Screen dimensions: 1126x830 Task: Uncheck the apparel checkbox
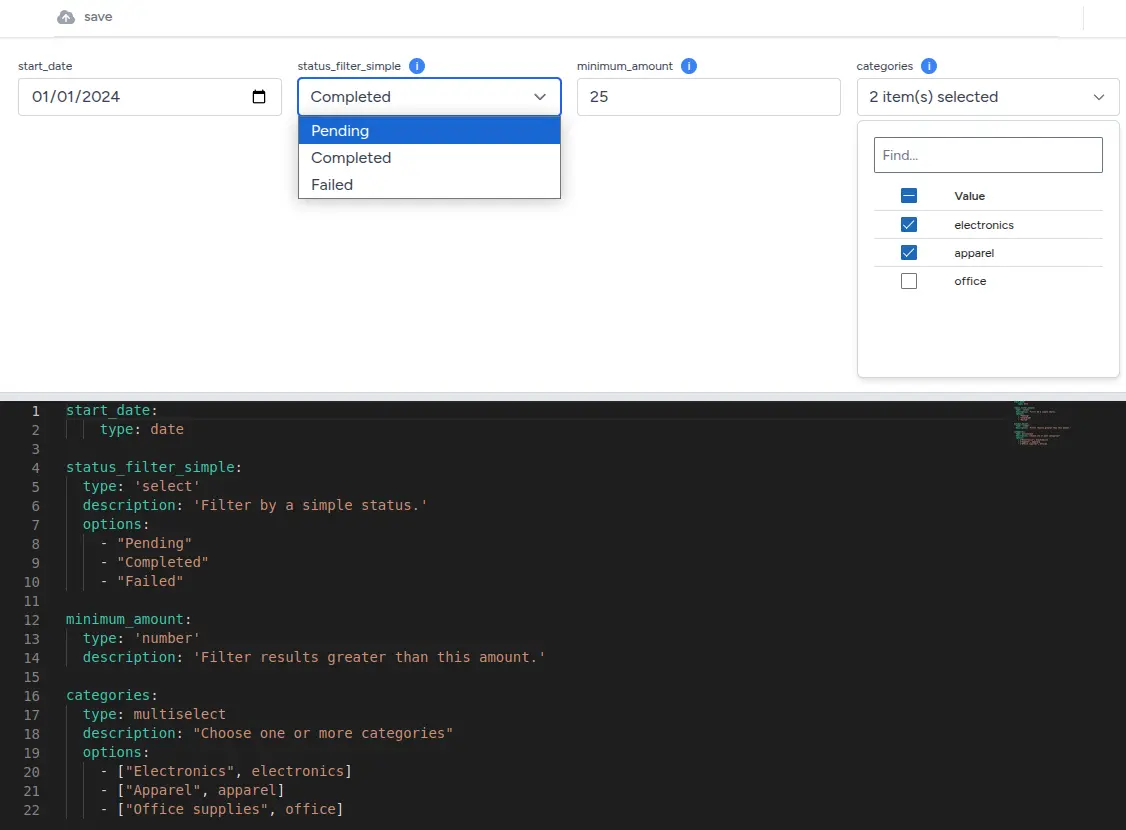[x=909, y=253]
